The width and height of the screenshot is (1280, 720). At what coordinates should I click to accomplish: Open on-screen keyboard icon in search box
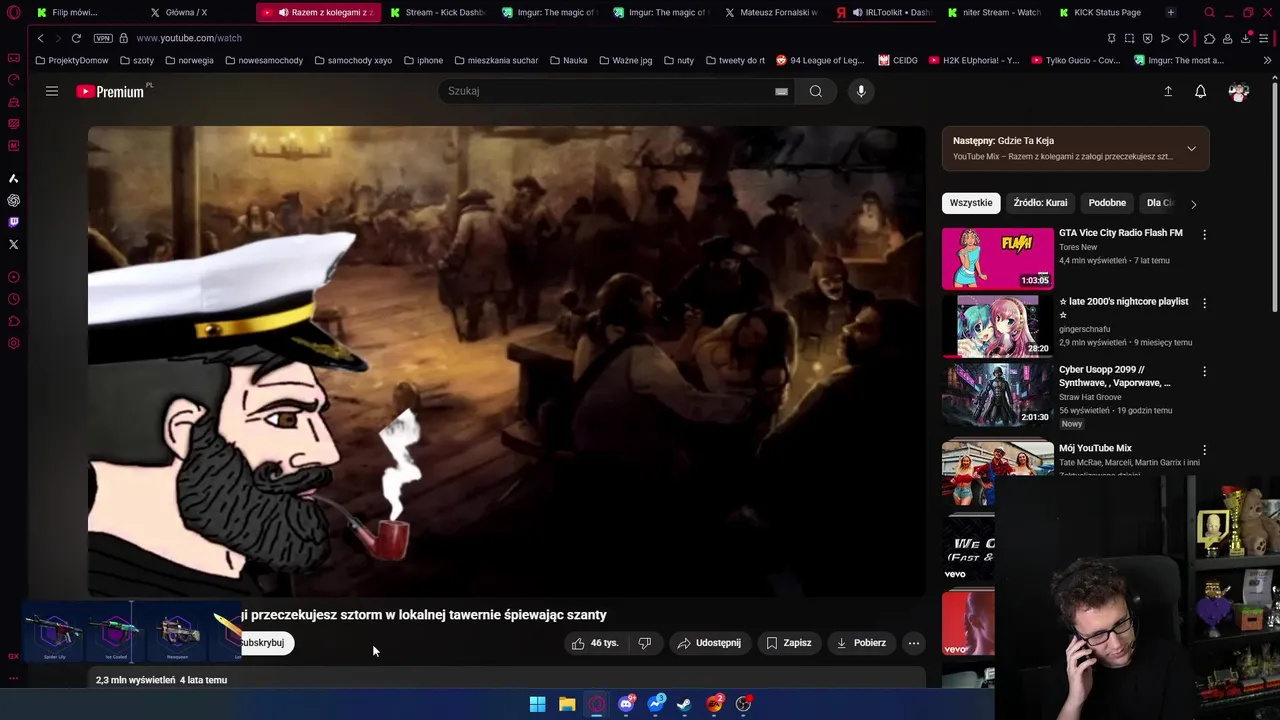781,91
